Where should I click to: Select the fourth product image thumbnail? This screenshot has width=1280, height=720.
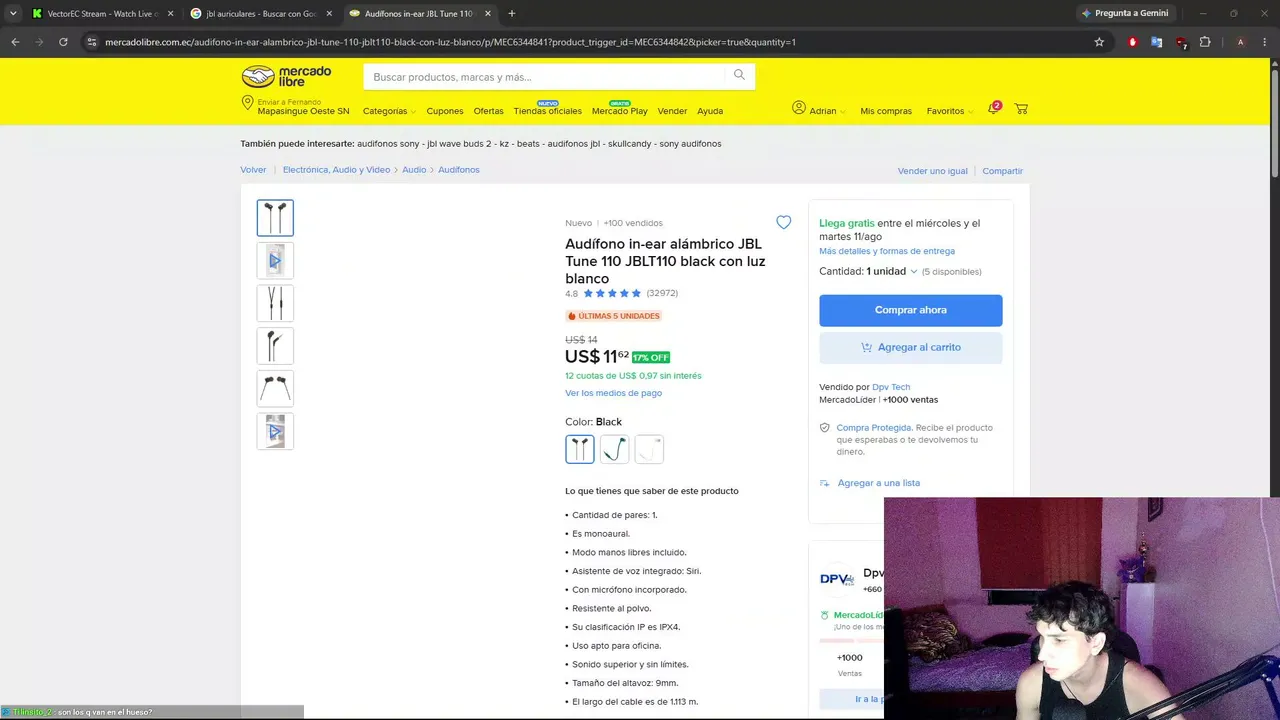coord(275,346)
